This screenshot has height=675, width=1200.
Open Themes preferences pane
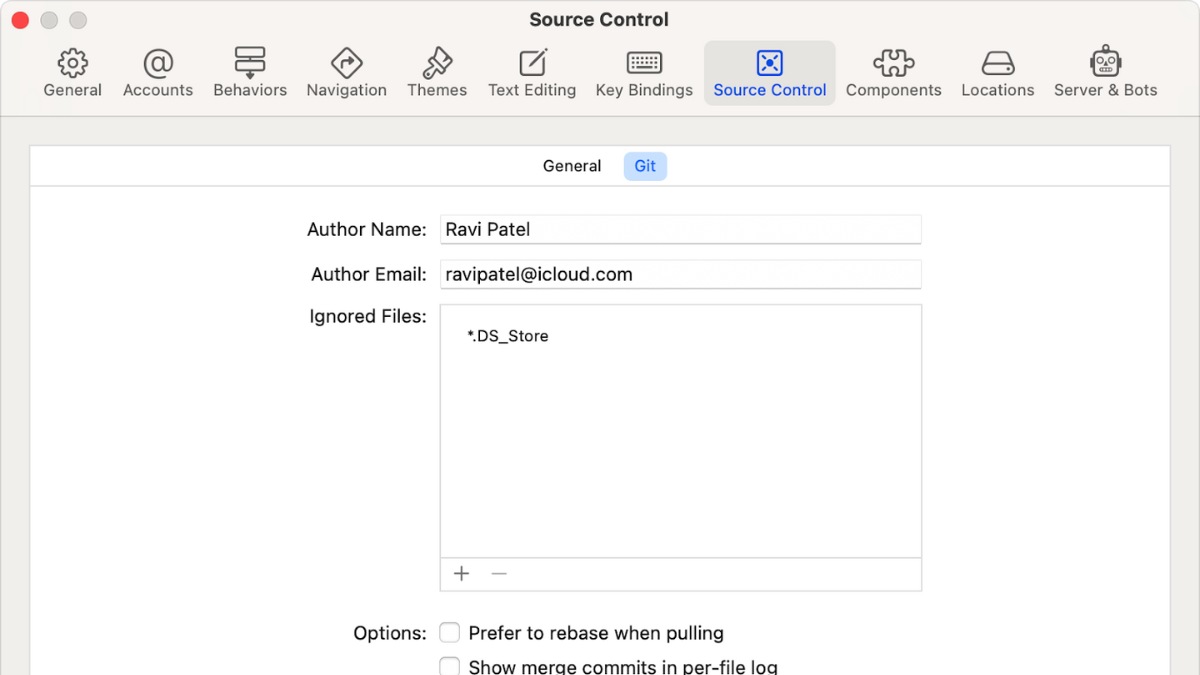437,73
